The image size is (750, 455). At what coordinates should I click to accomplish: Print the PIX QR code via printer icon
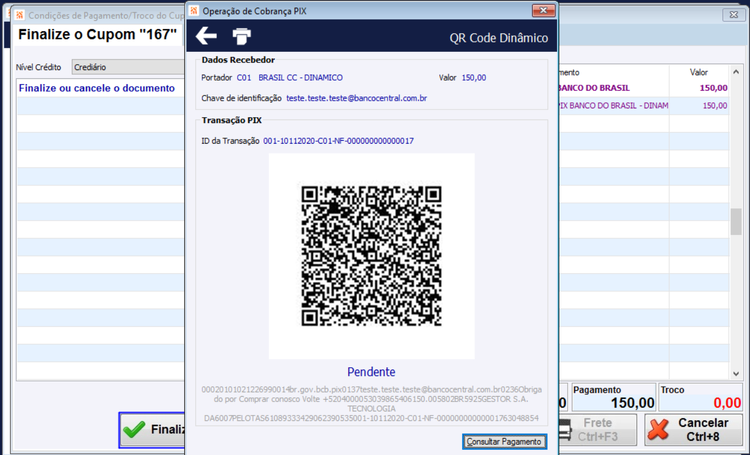point(242,36)
